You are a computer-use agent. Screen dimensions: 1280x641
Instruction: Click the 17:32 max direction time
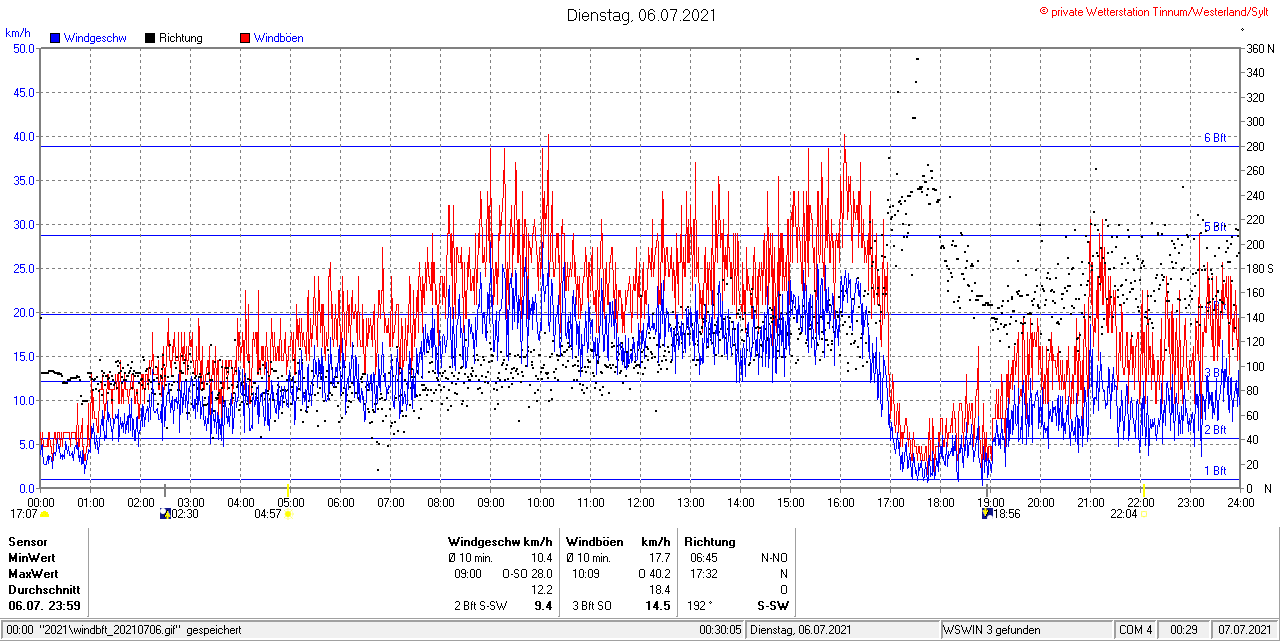pyautogui.click(x=704, y=574)
